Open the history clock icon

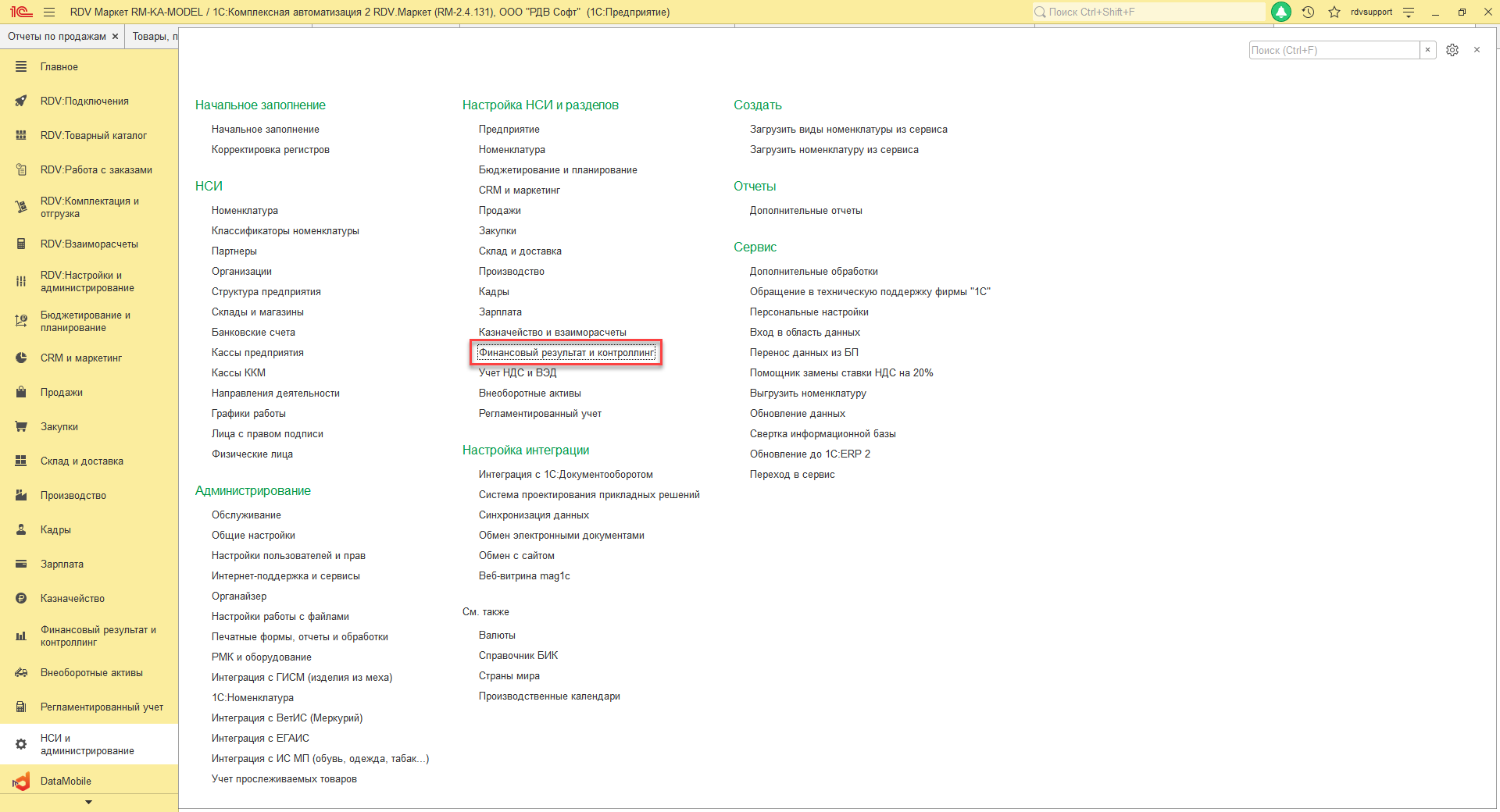[x=1308, y=12]
